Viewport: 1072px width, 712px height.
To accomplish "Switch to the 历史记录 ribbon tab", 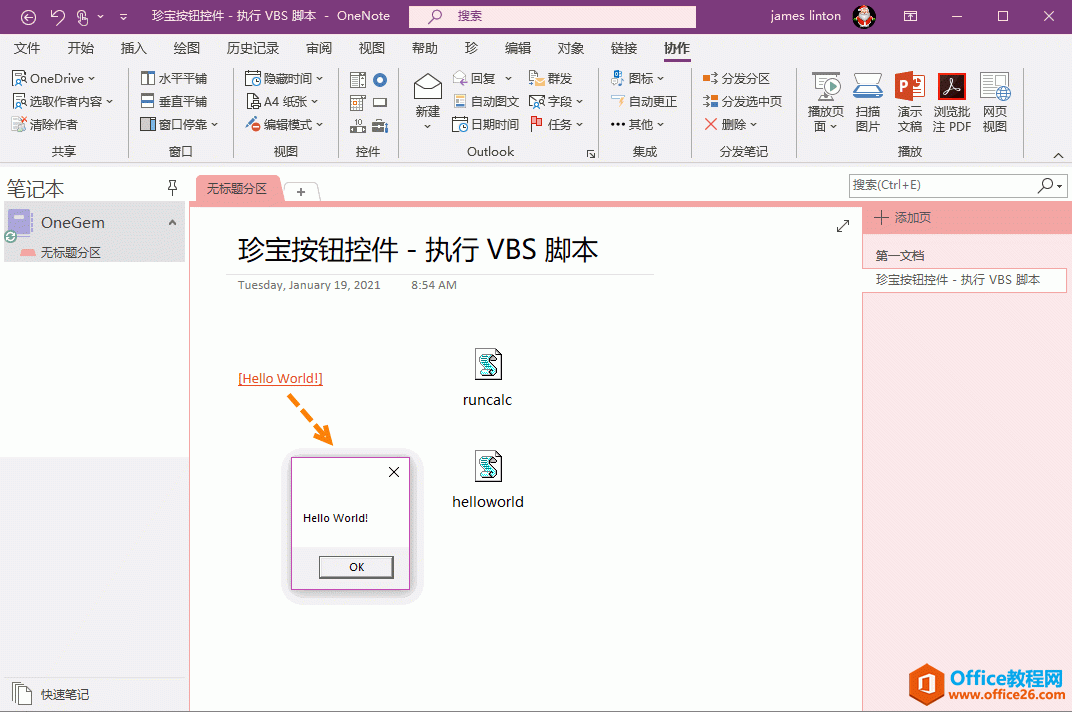I will (x=253, y=48).
